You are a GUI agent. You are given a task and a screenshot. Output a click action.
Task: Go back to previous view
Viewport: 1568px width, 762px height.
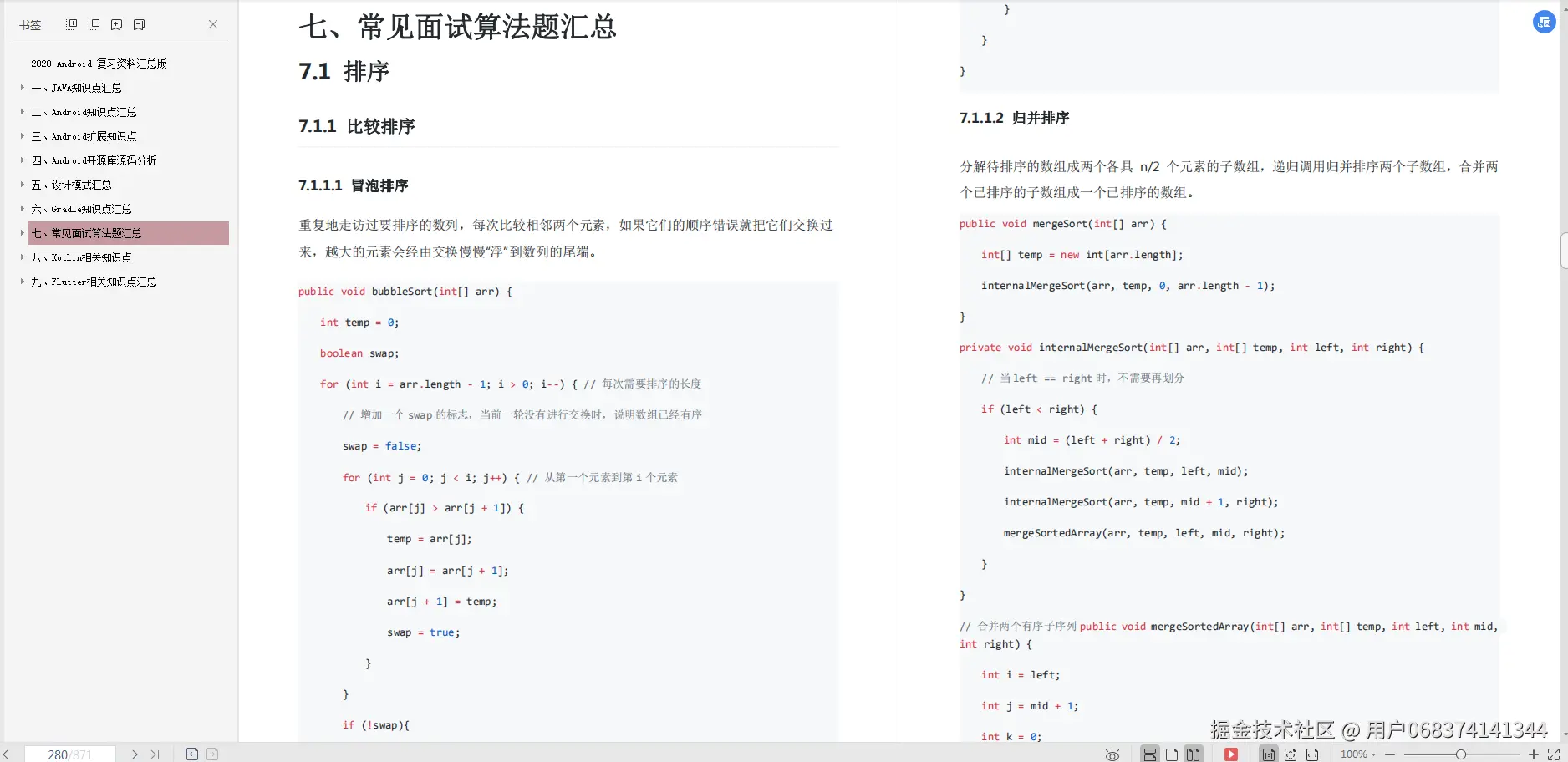[192, 754]
